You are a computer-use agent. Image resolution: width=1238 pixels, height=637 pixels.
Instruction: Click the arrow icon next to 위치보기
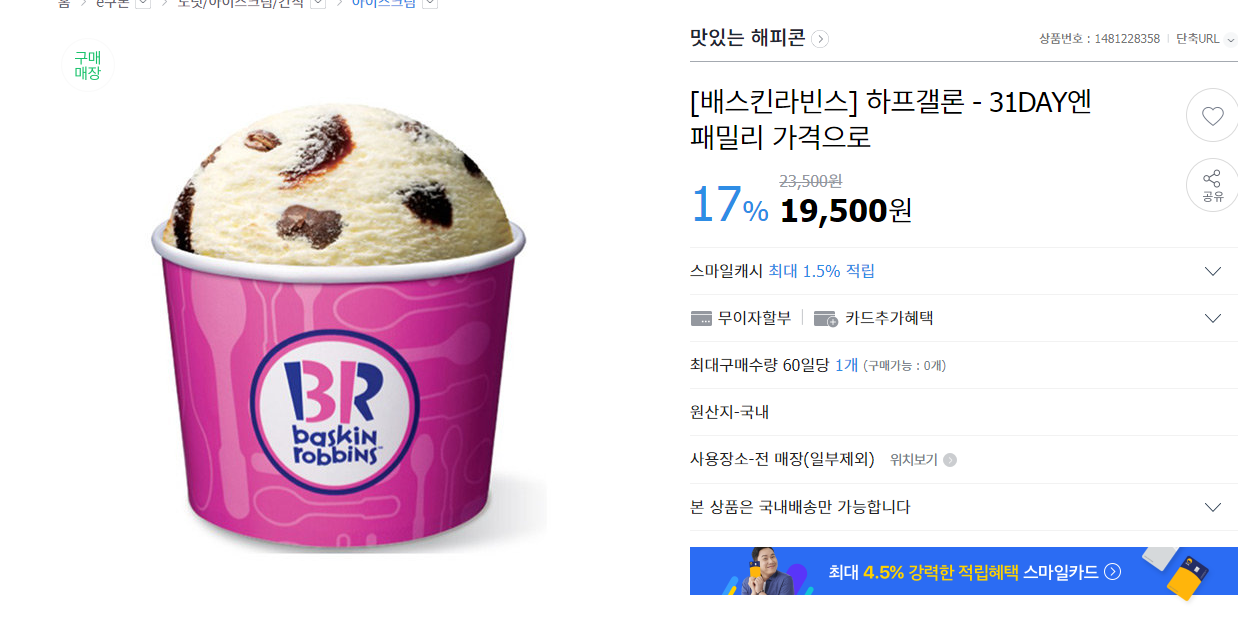pyautogui.click(x=950, y=460)
